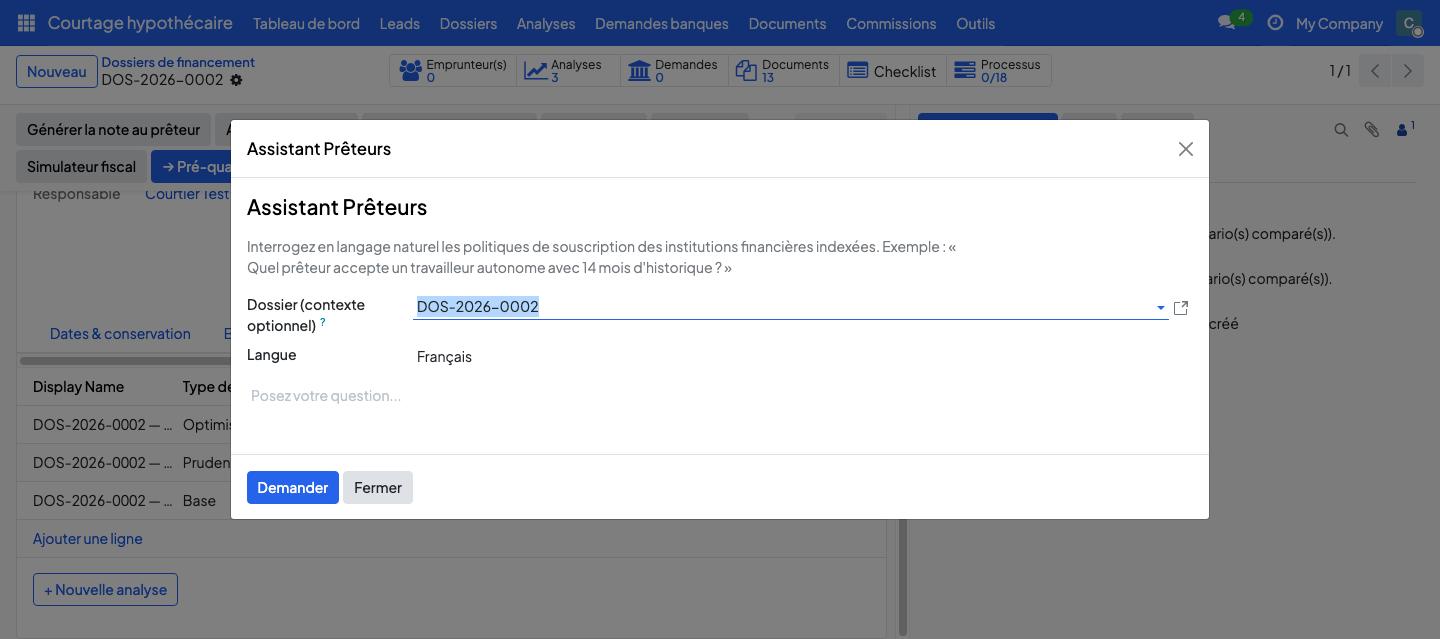Click the Nouvelle analyse button

(x=105, y=590)
